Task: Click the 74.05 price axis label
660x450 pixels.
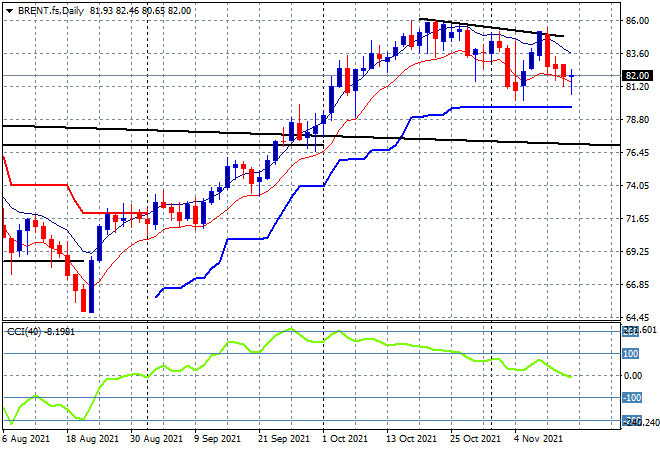Action: [x=637, y=186]
